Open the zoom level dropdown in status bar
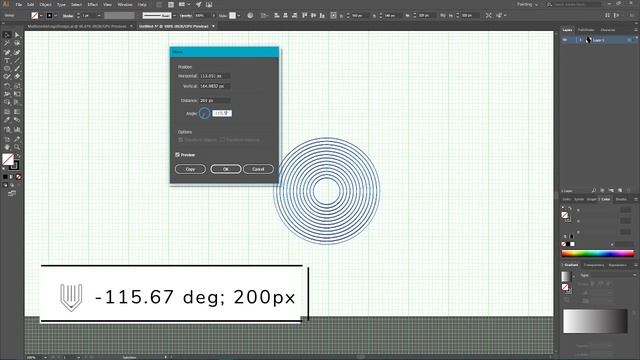640x360 pixels. (45, 357)
